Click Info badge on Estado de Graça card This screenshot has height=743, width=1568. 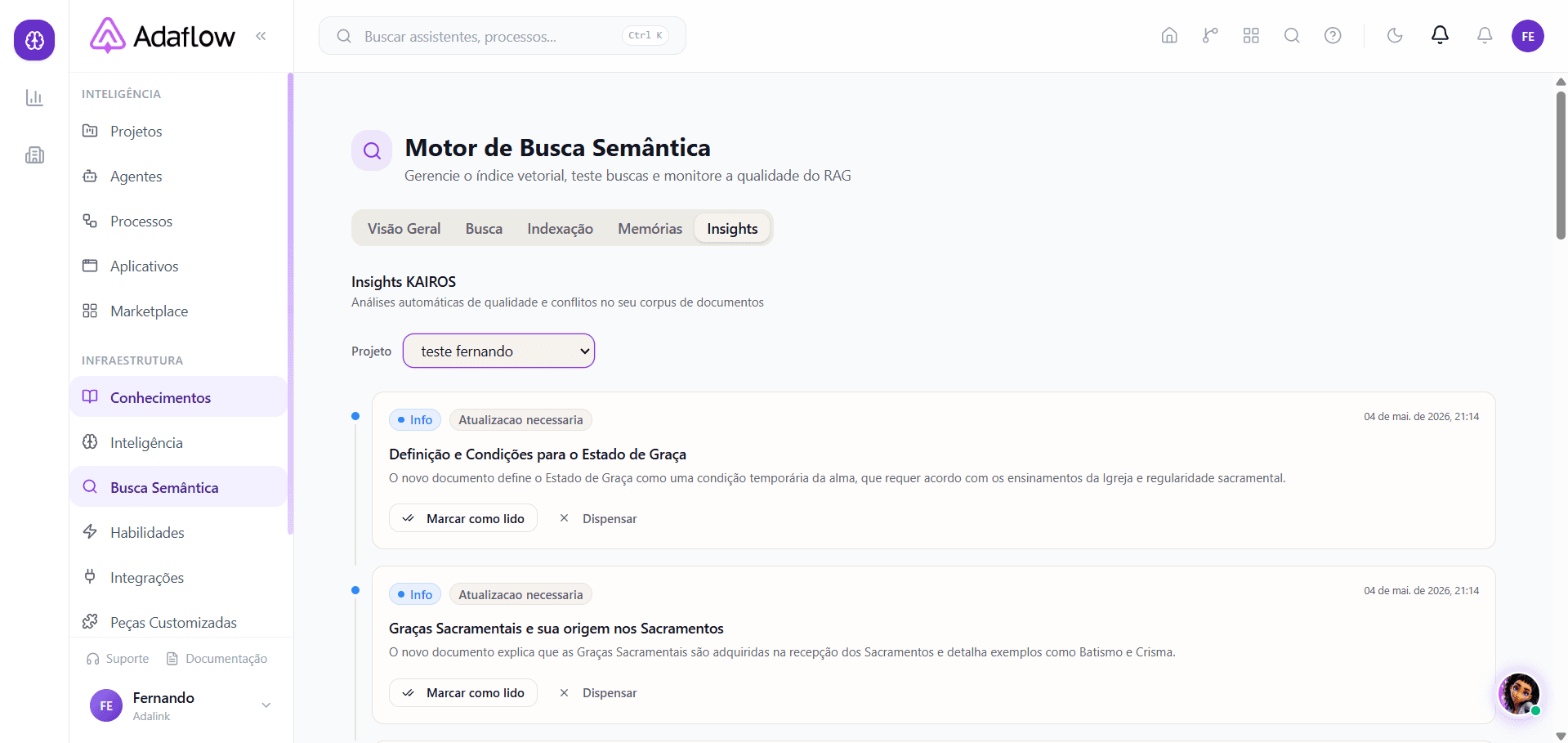tap(415, 420)
